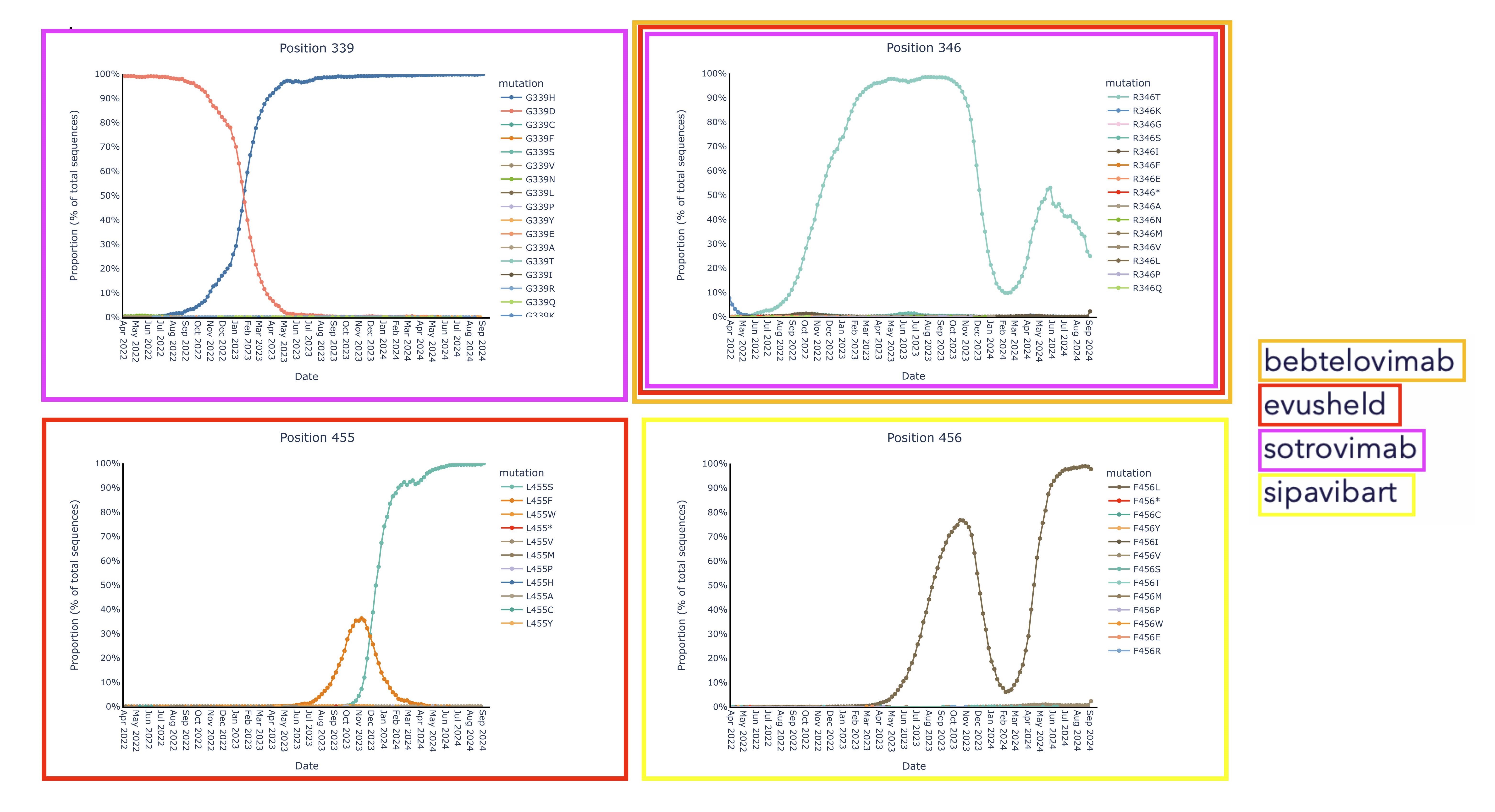The width and height of the screenshot is (1495, 812).
Task: Click the Position 346 chart title
Action: pos(923,48)
